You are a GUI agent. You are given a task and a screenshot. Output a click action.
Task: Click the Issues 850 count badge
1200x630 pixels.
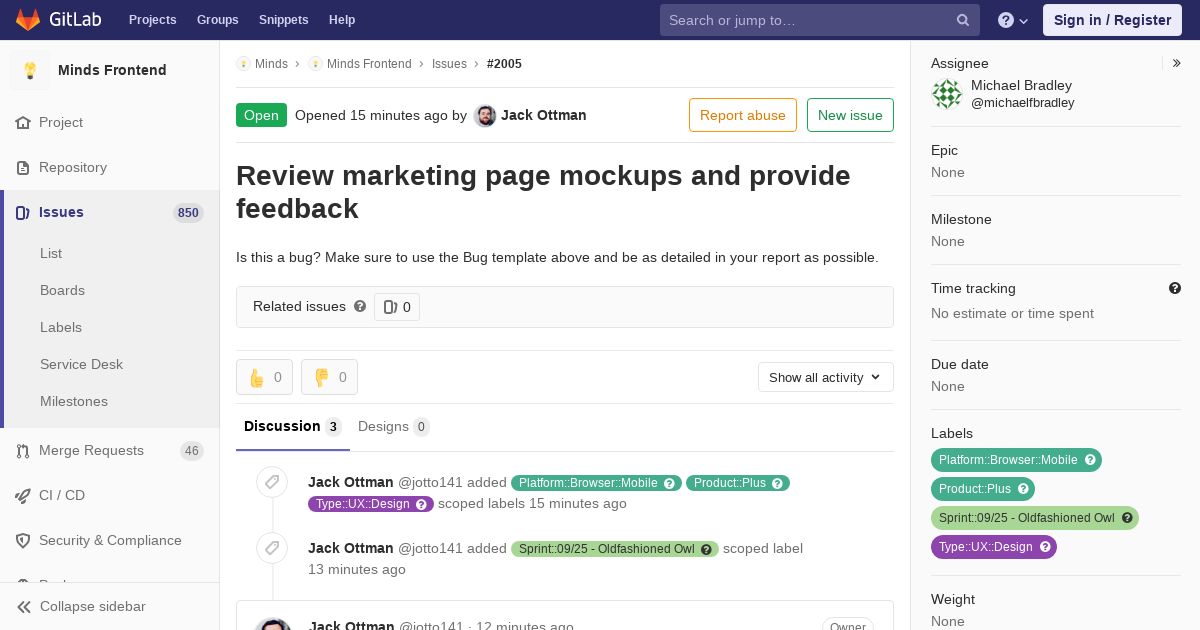(x=188, y=212)
